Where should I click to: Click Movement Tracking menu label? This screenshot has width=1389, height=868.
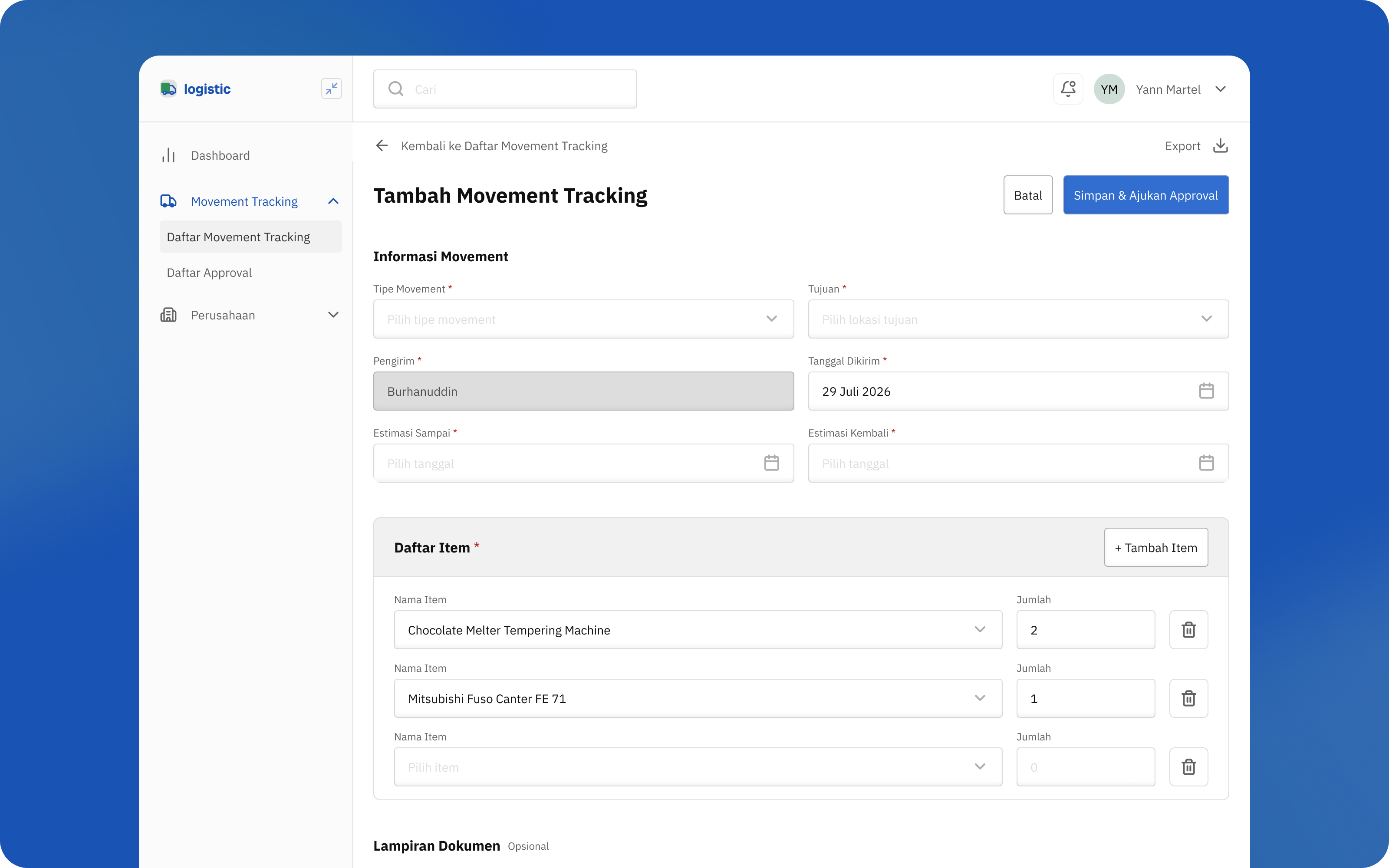244,201
